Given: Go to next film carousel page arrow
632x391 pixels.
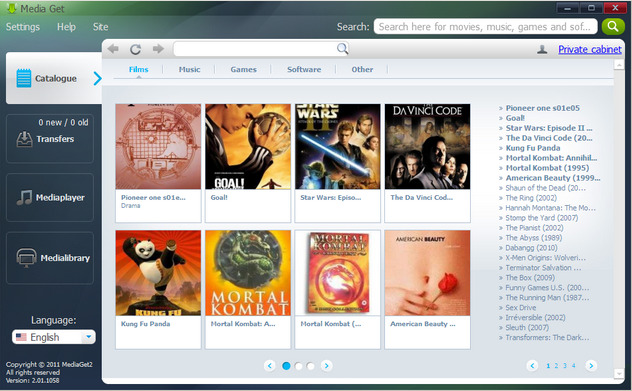Looking at the screenshot, I should (326, 366).
